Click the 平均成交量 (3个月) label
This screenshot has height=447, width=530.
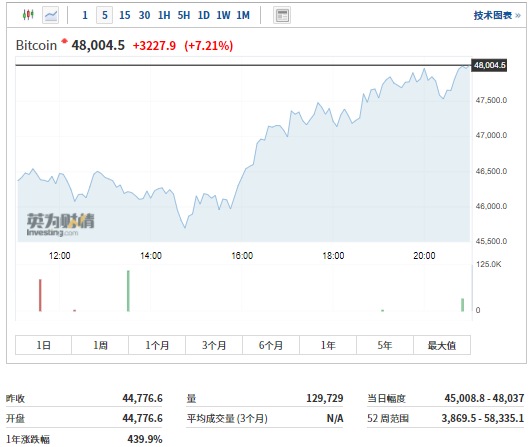point(227,419)
